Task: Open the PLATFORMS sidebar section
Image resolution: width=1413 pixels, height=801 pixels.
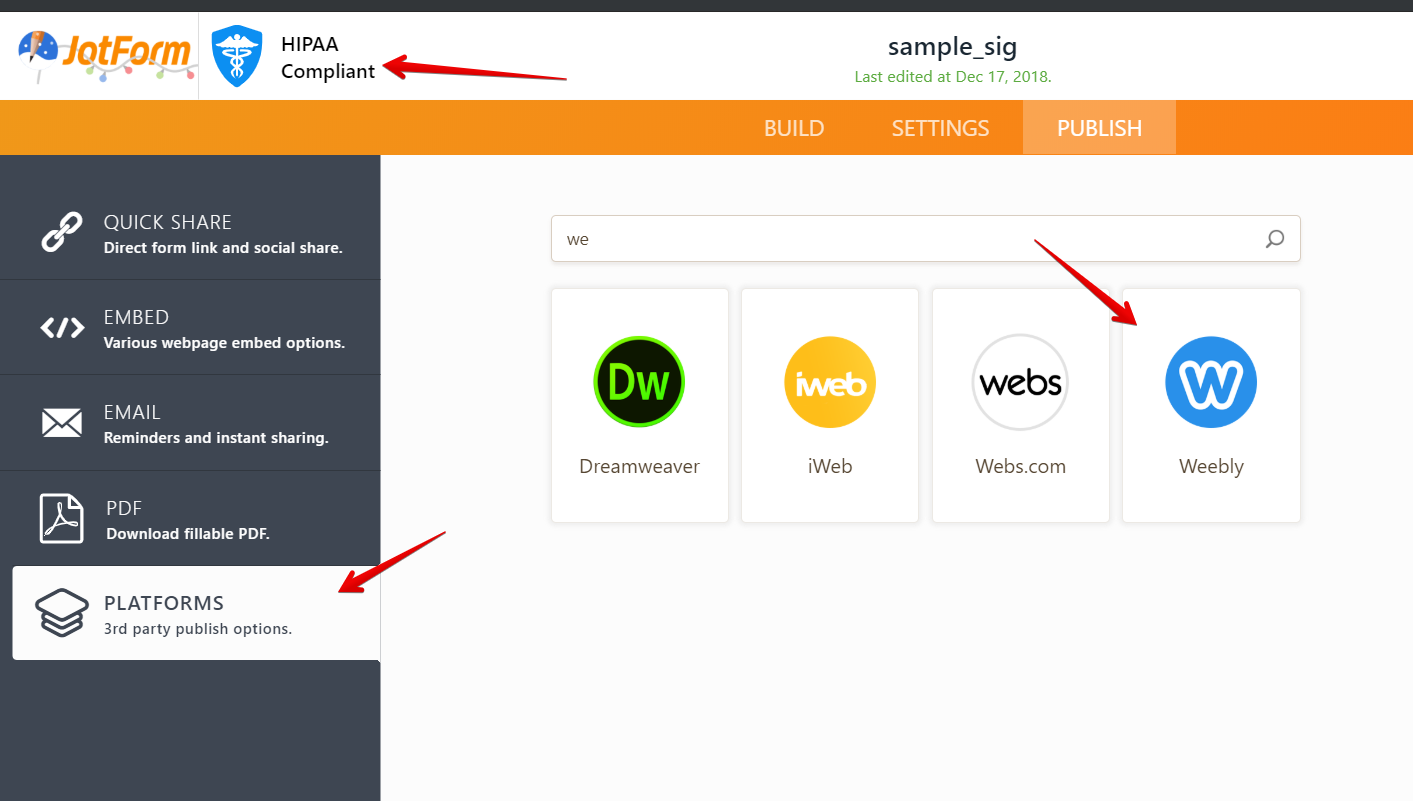Action: click(196, 613)
